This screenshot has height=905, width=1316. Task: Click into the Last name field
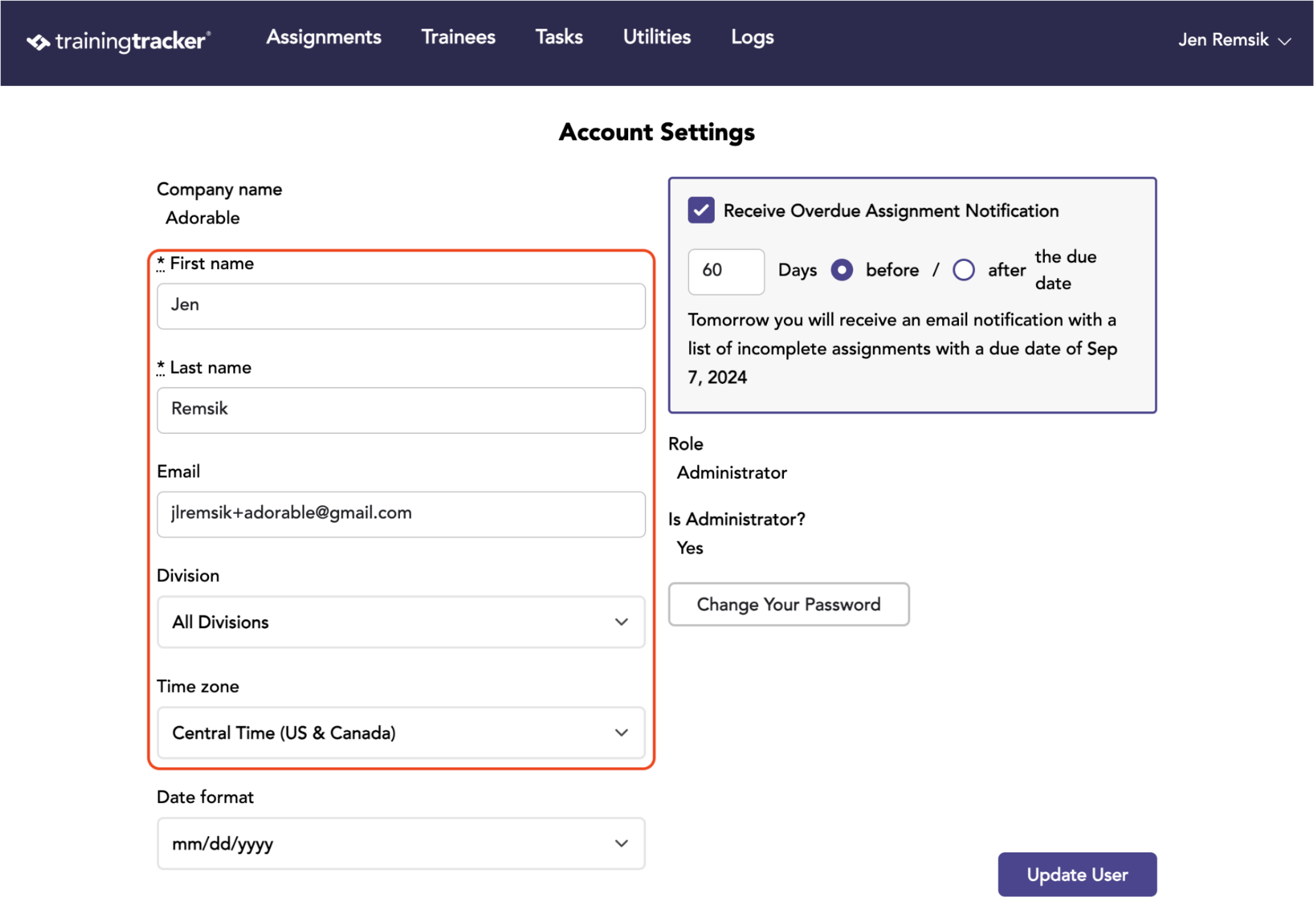[401, 411]
